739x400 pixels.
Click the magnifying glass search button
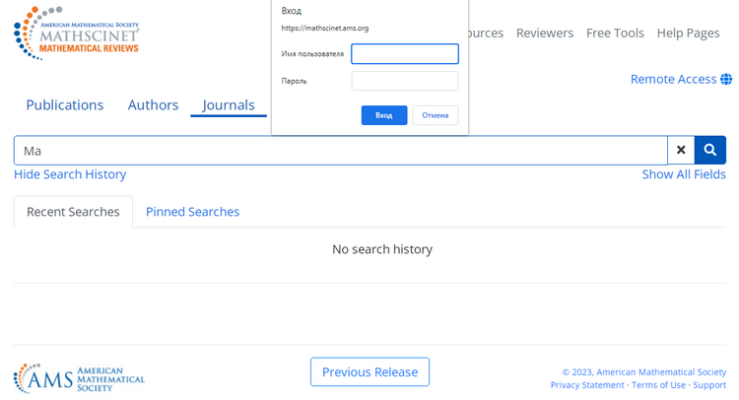(x=710, y=150)
